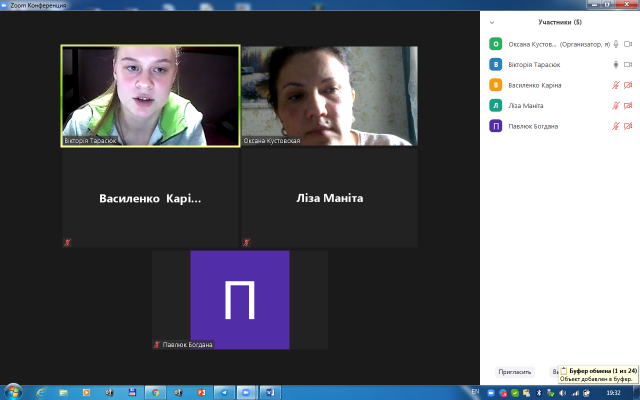
Task: Click Safely Remove Hardware tray icon
Action: coord(551,393)
